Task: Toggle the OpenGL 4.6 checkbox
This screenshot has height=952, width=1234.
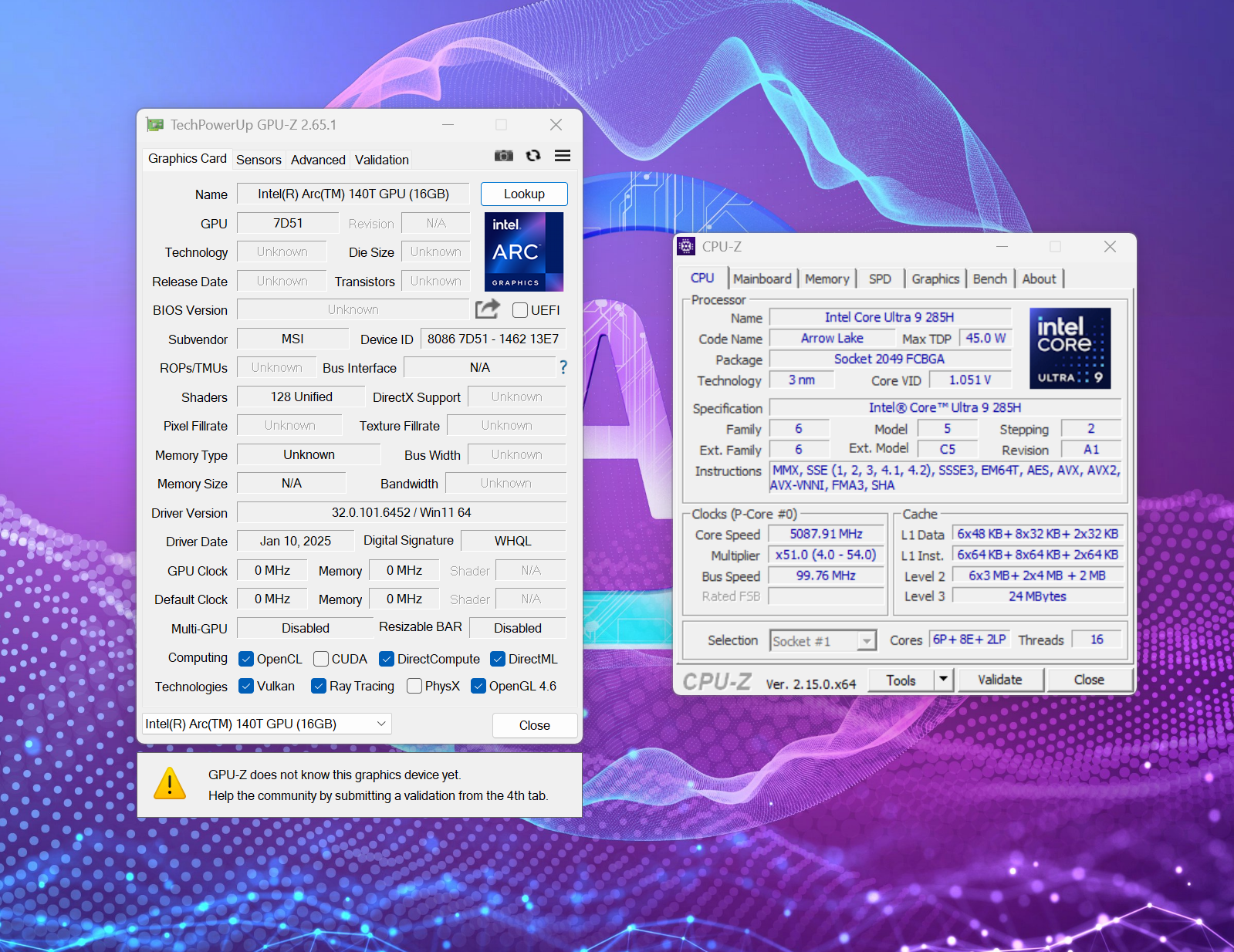Action: pyautogui.click(x=478, y=686)
